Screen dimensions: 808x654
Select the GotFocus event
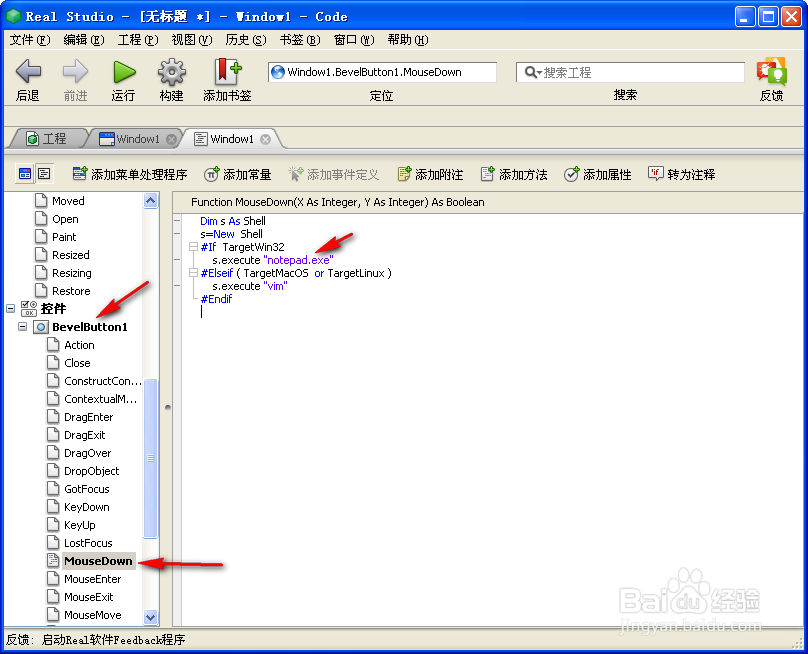pyautogui.click(x=87, y=489)
